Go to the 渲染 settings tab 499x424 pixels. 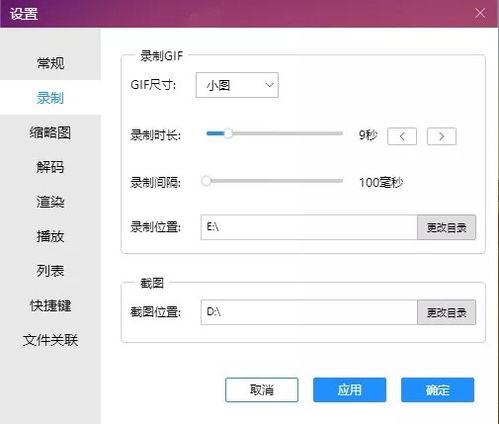[50, 202]
